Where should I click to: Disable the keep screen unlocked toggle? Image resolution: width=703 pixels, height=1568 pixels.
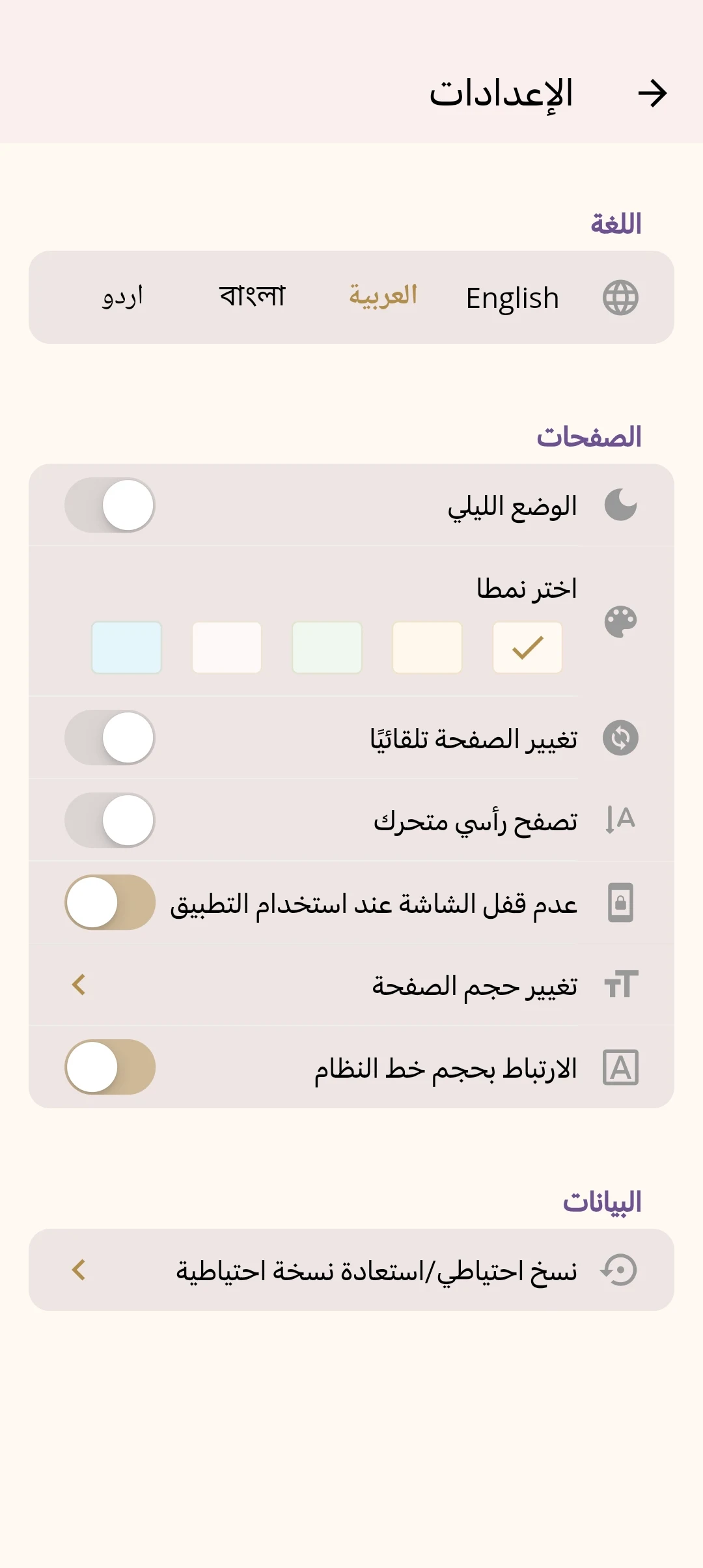(110, 903)
